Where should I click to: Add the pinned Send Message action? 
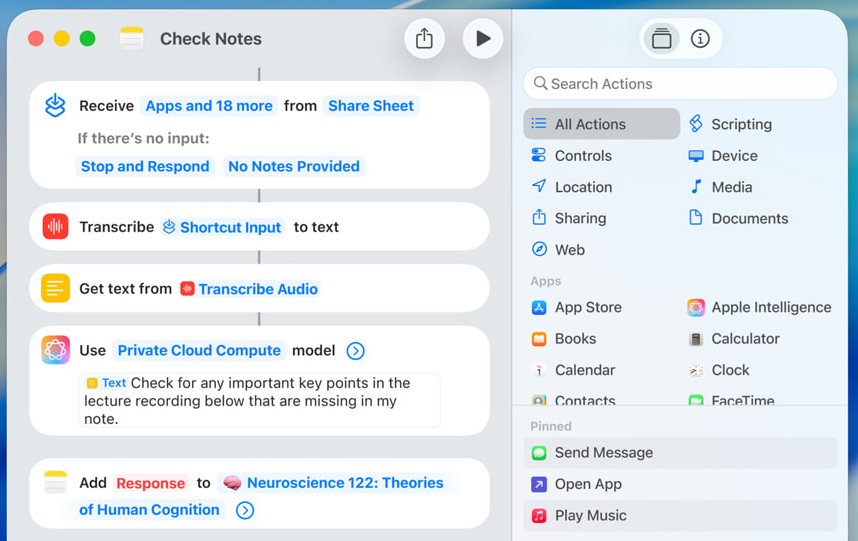point(603,453)
